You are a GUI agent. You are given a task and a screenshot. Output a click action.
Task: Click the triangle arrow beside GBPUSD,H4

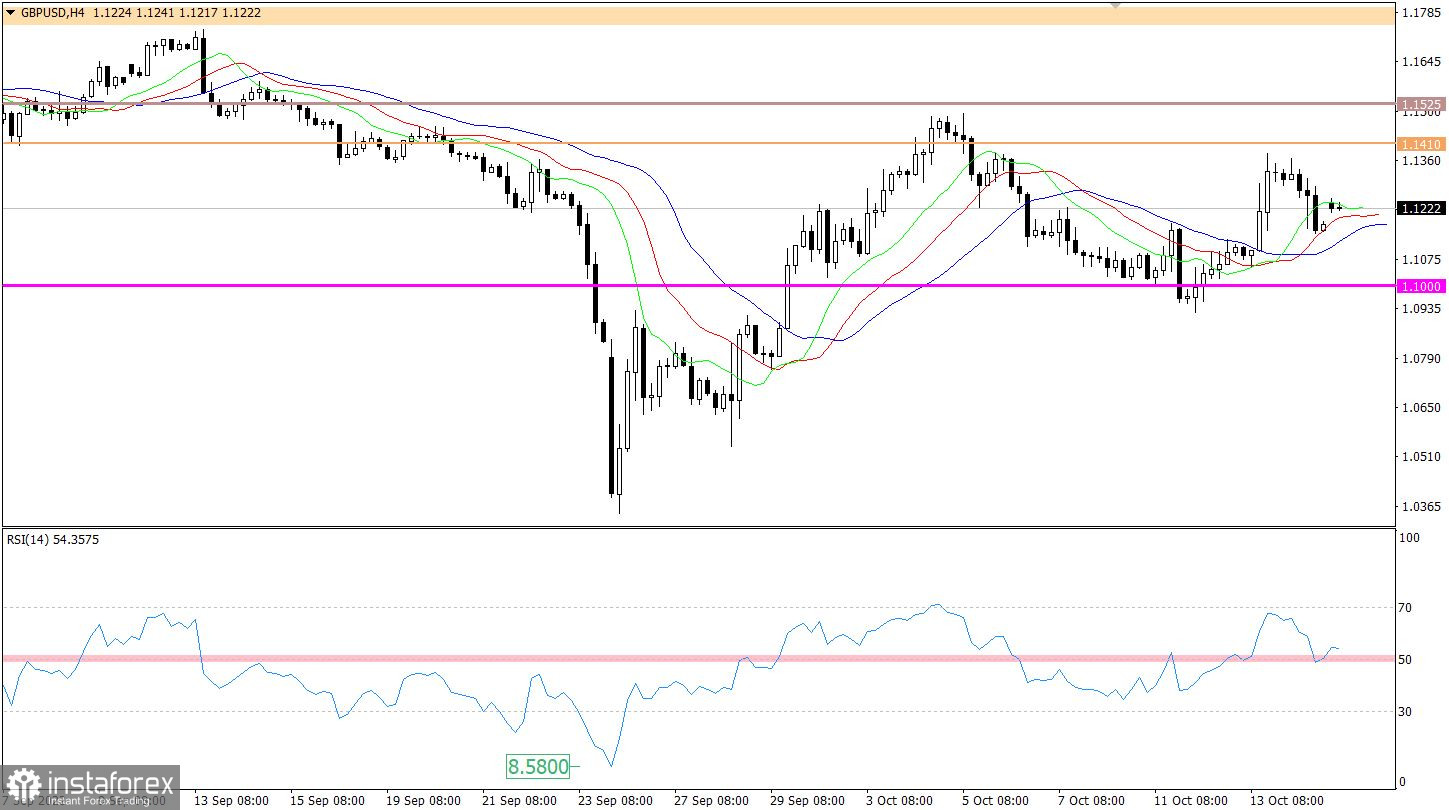tap(10, 11)
